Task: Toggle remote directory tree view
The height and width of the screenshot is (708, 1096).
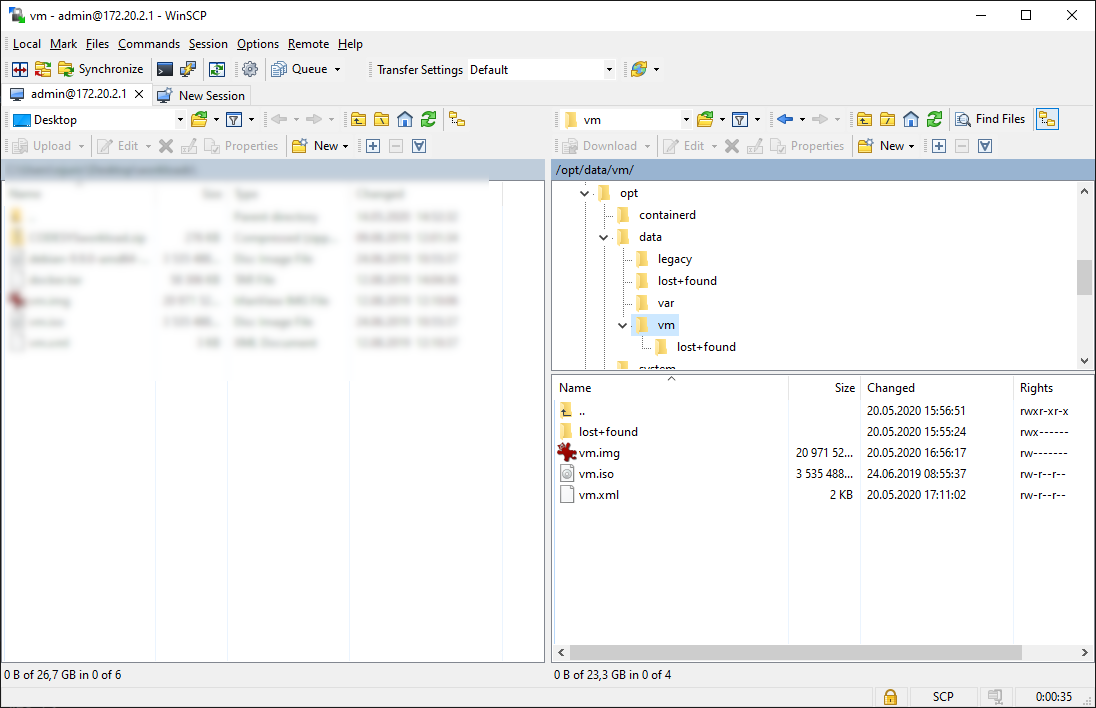Action: click(x=1047, y=119)
